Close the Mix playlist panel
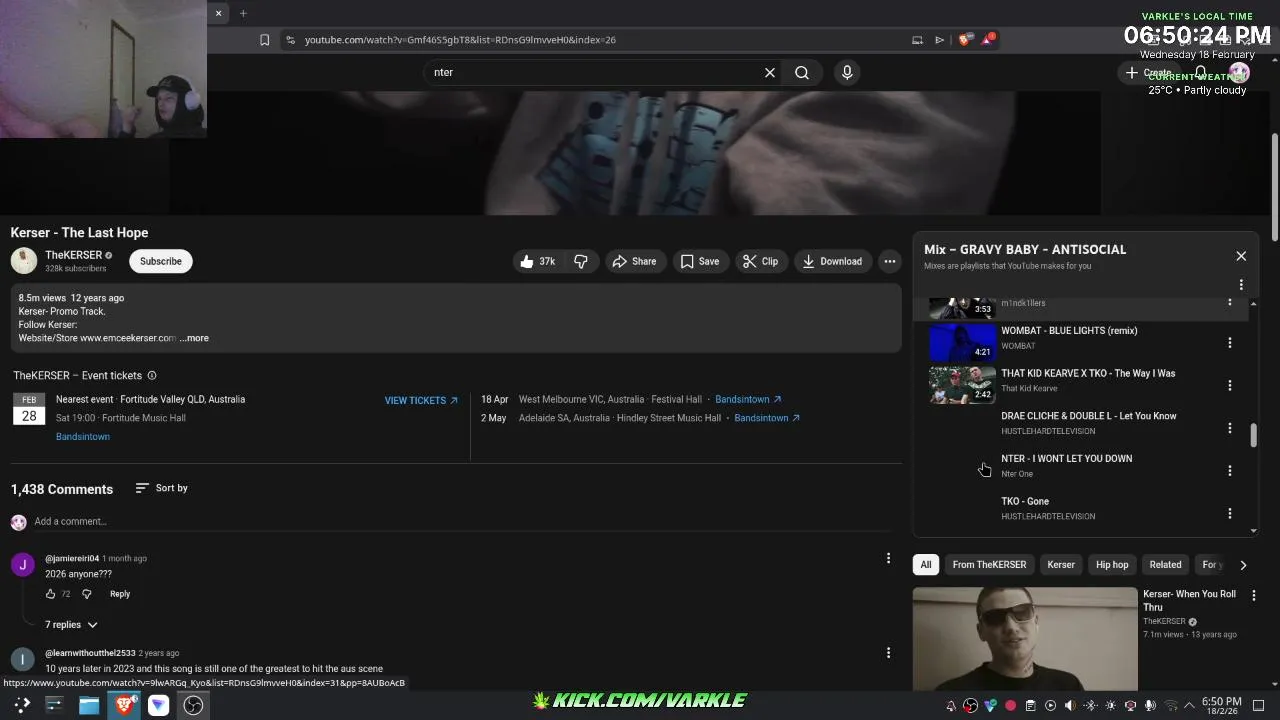Image resolution: width=1280 pixels, height=720 pixels. coord(1241,256)
